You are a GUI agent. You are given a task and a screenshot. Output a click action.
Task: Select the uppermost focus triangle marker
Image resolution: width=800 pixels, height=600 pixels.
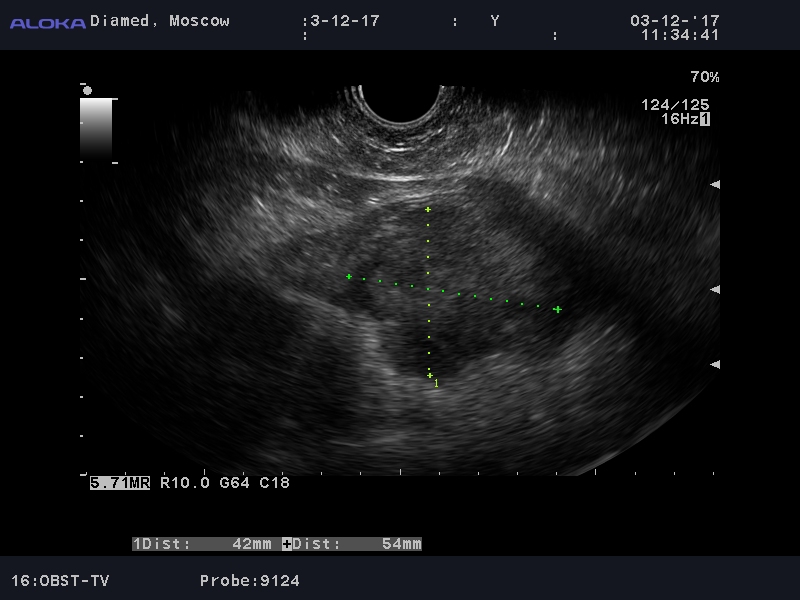(x=715, y=184)
